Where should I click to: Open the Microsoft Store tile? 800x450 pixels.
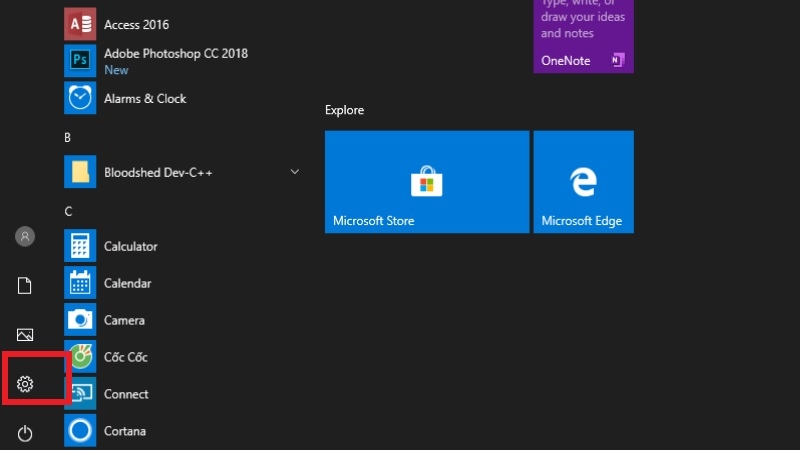[x=427, y=182]
